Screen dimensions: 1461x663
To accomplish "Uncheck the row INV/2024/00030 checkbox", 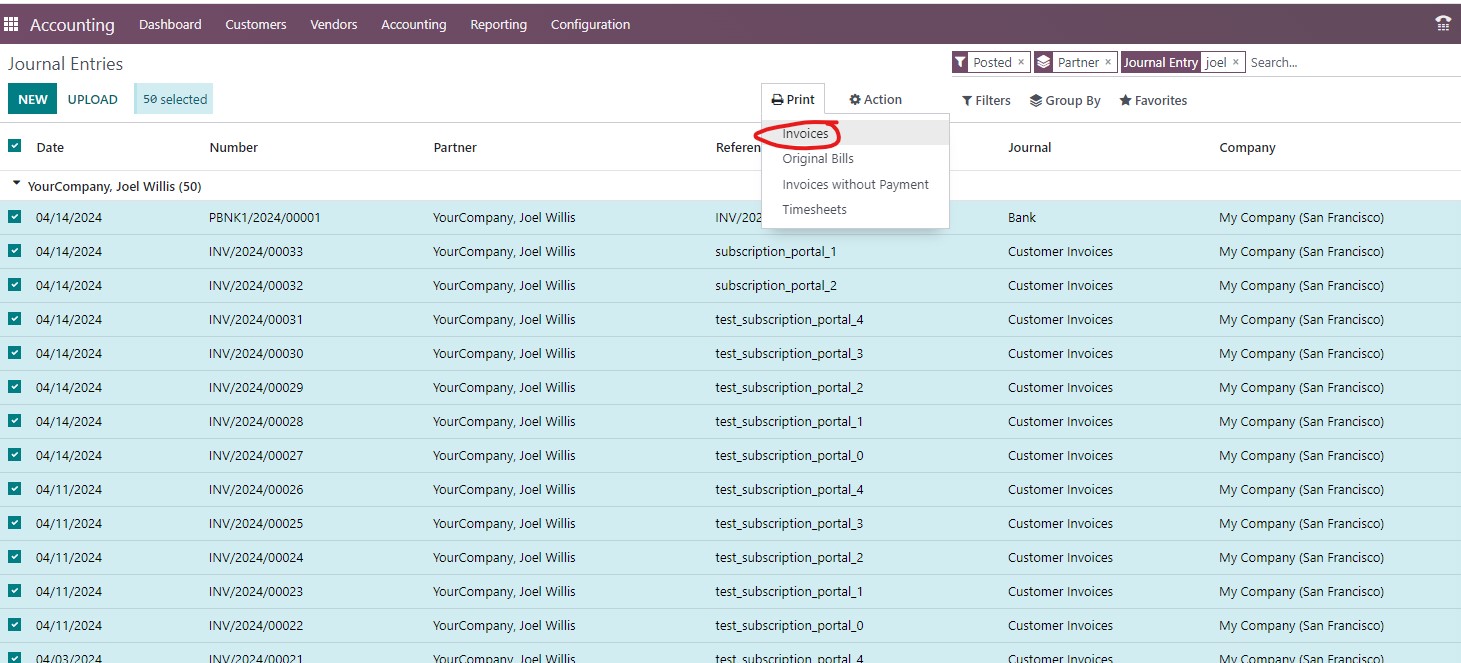I will coord(14,353).
